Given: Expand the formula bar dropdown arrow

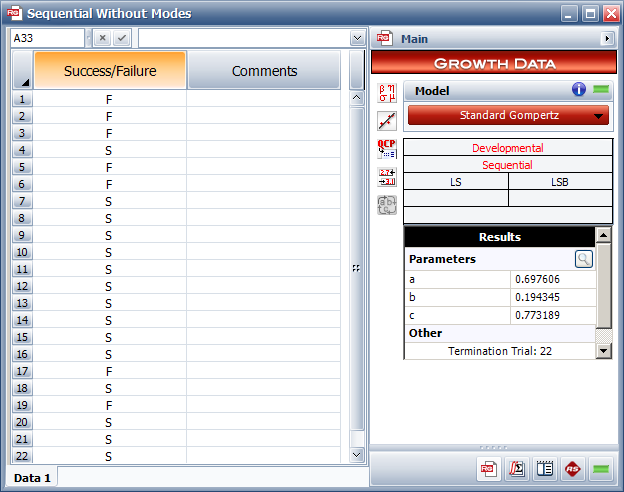Looking at the screenshot, I should [357, 38].
